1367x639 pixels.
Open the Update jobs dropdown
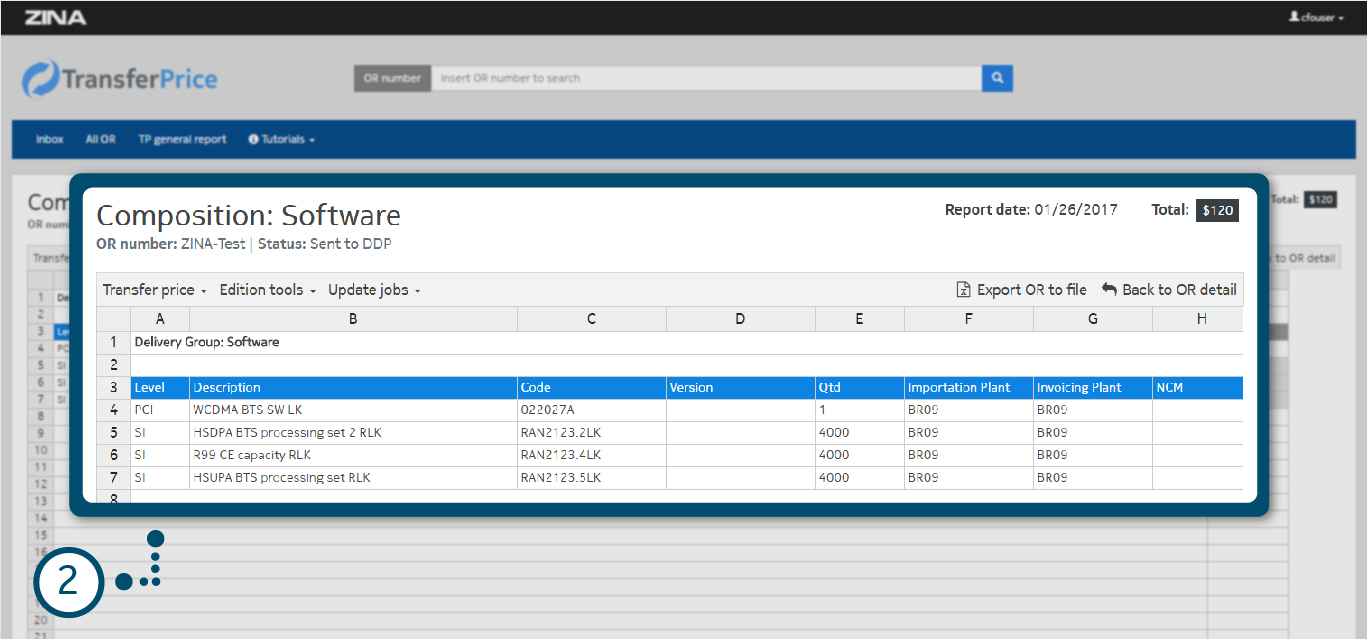[x=374, y=290]
